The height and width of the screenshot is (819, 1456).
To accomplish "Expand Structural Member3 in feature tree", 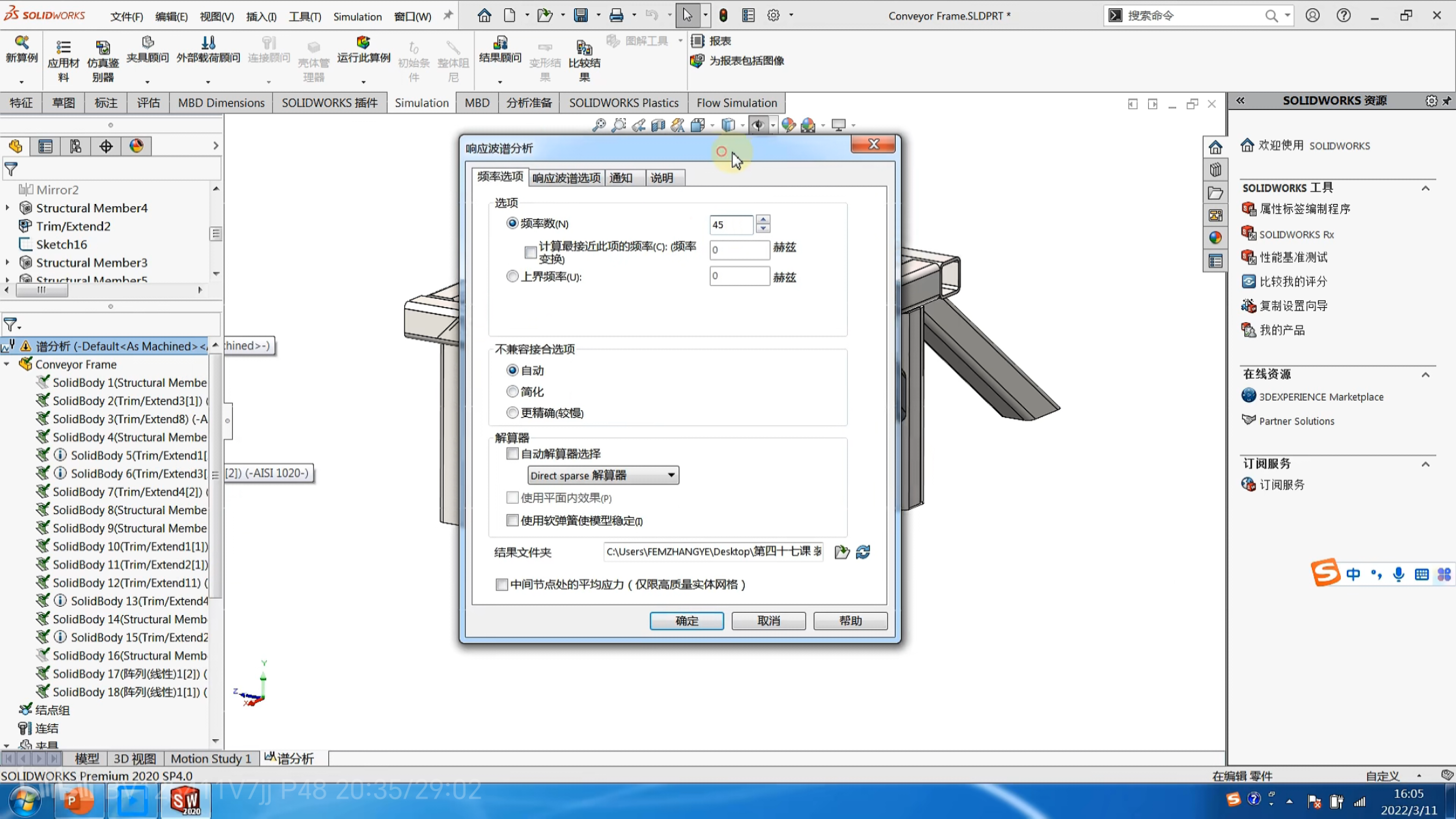I will tap(8, 263).
